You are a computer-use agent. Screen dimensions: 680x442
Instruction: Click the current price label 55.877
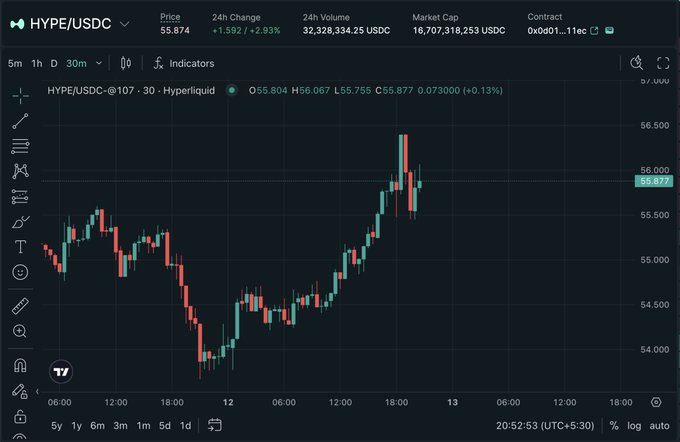[x=654, y=181]
